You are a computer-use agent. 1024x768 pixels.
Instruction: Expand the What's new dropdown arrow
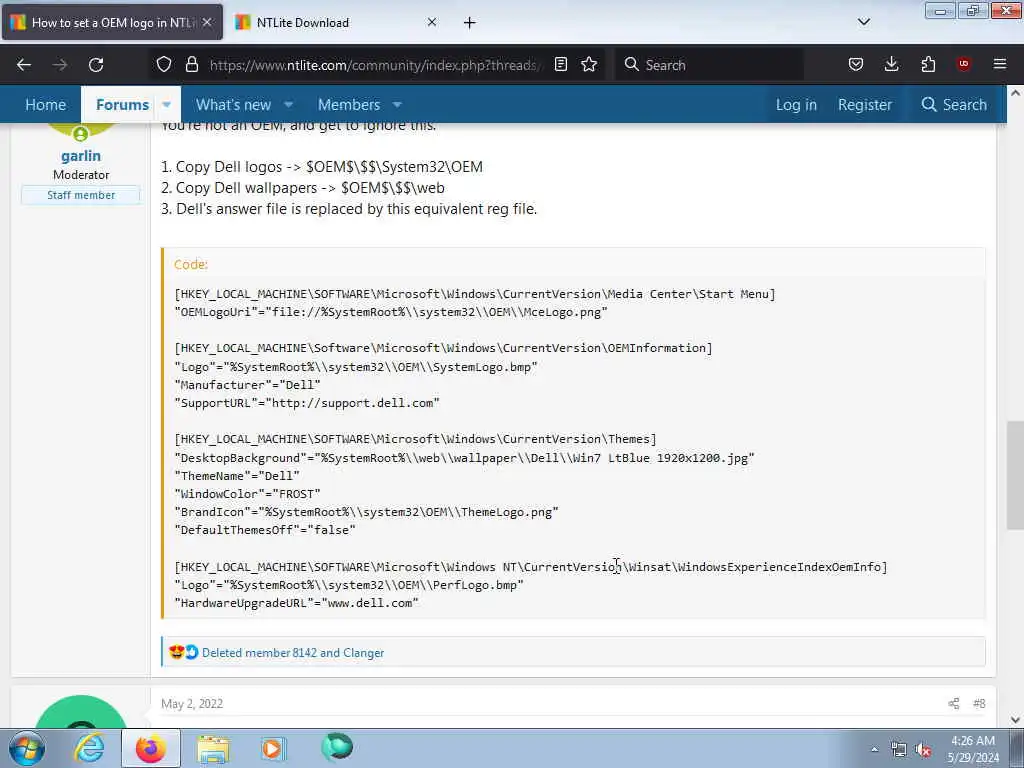[288, 104]
